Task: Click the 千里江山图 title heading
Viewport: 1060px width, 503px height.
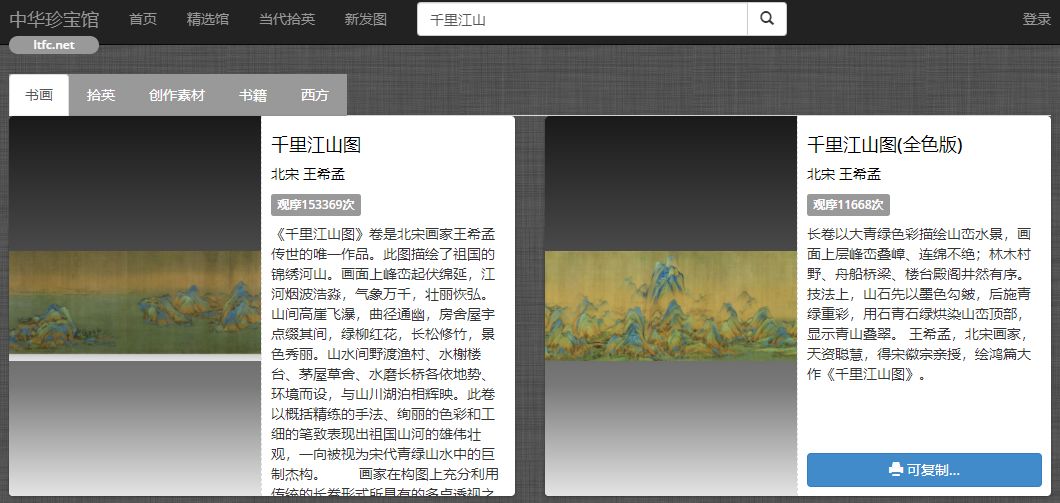Action: pos(316,145)
